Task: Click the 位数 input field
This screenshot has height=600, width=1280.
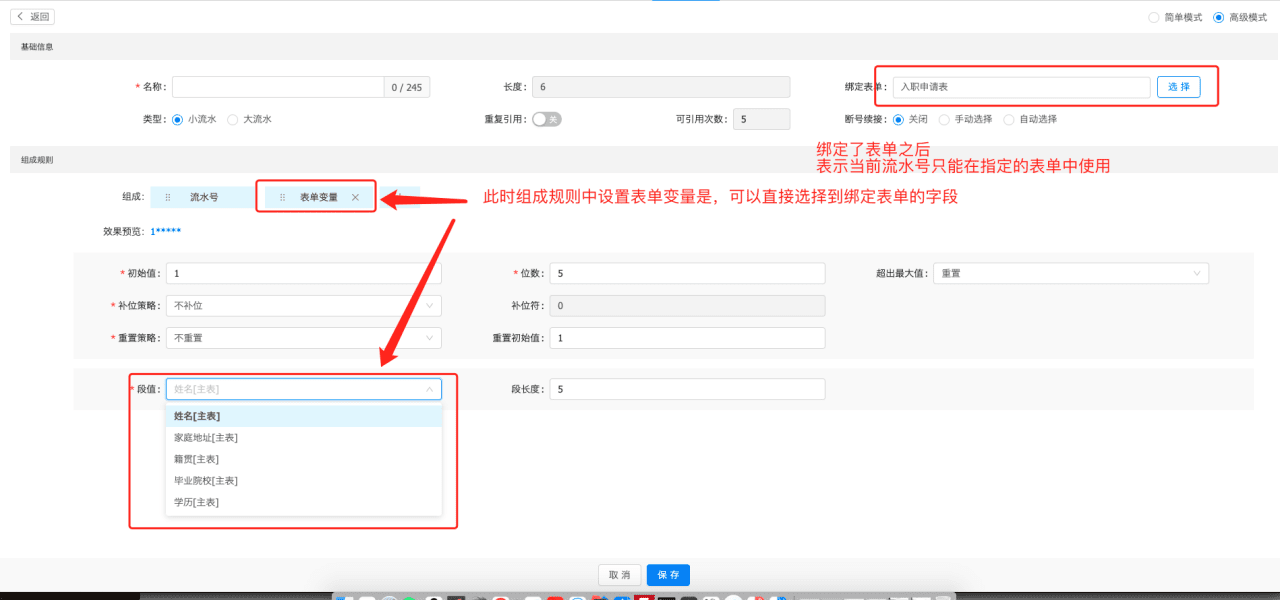Action: coord(687,273)
